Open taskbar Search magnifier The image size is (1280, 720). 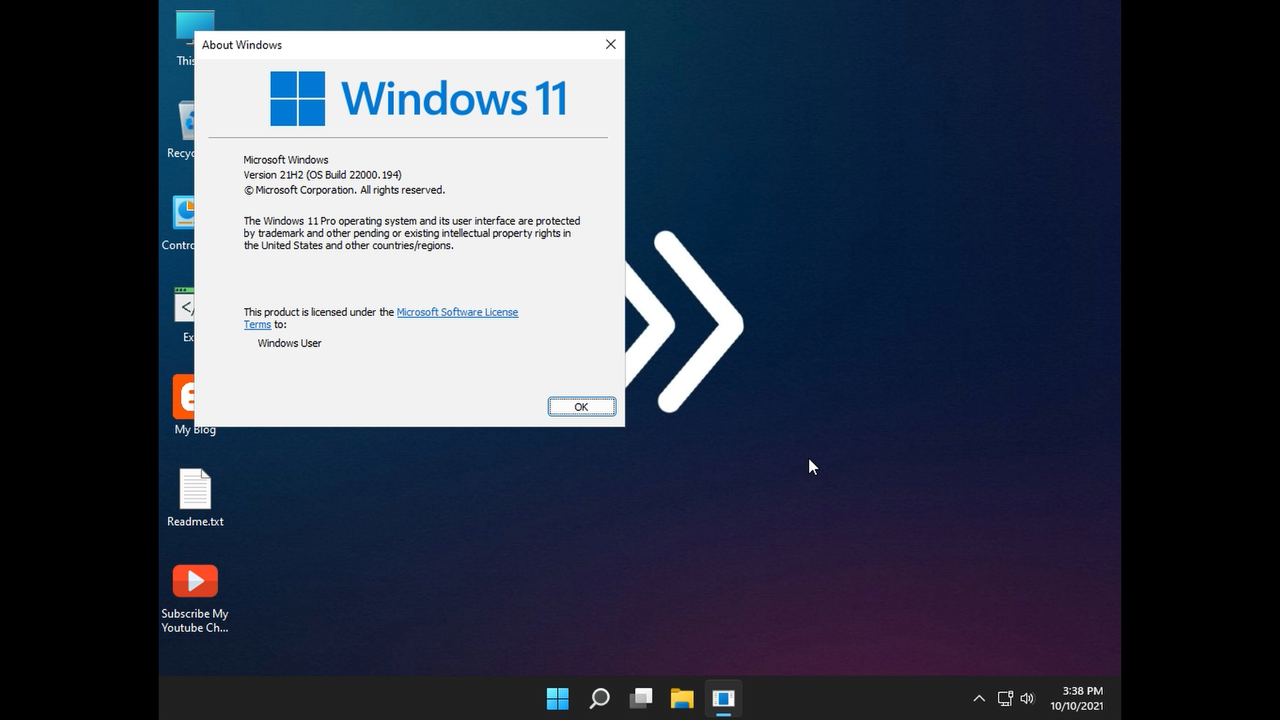click(599, 698)
